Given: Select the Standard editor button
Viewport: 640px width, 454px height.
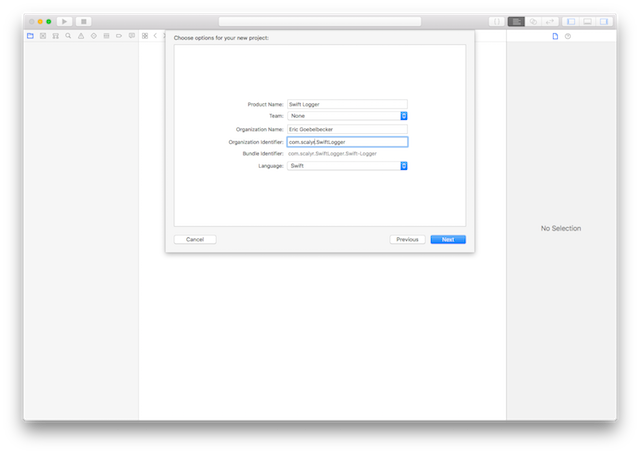Looking at the screenshot, I should click(516, 21).
